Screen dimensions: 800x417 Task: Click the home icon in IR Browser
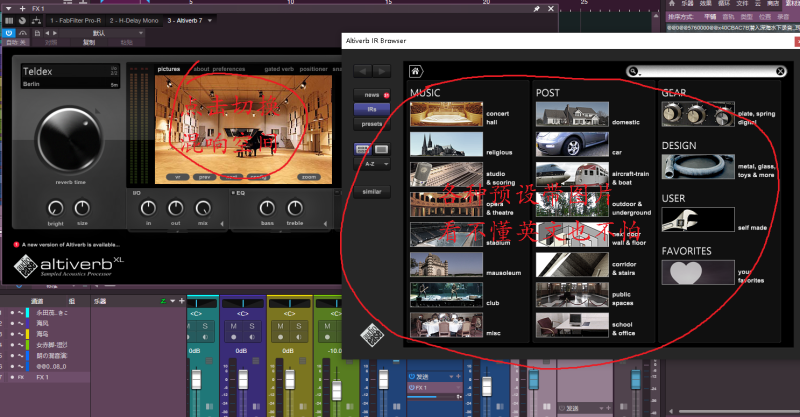(416, 71)
